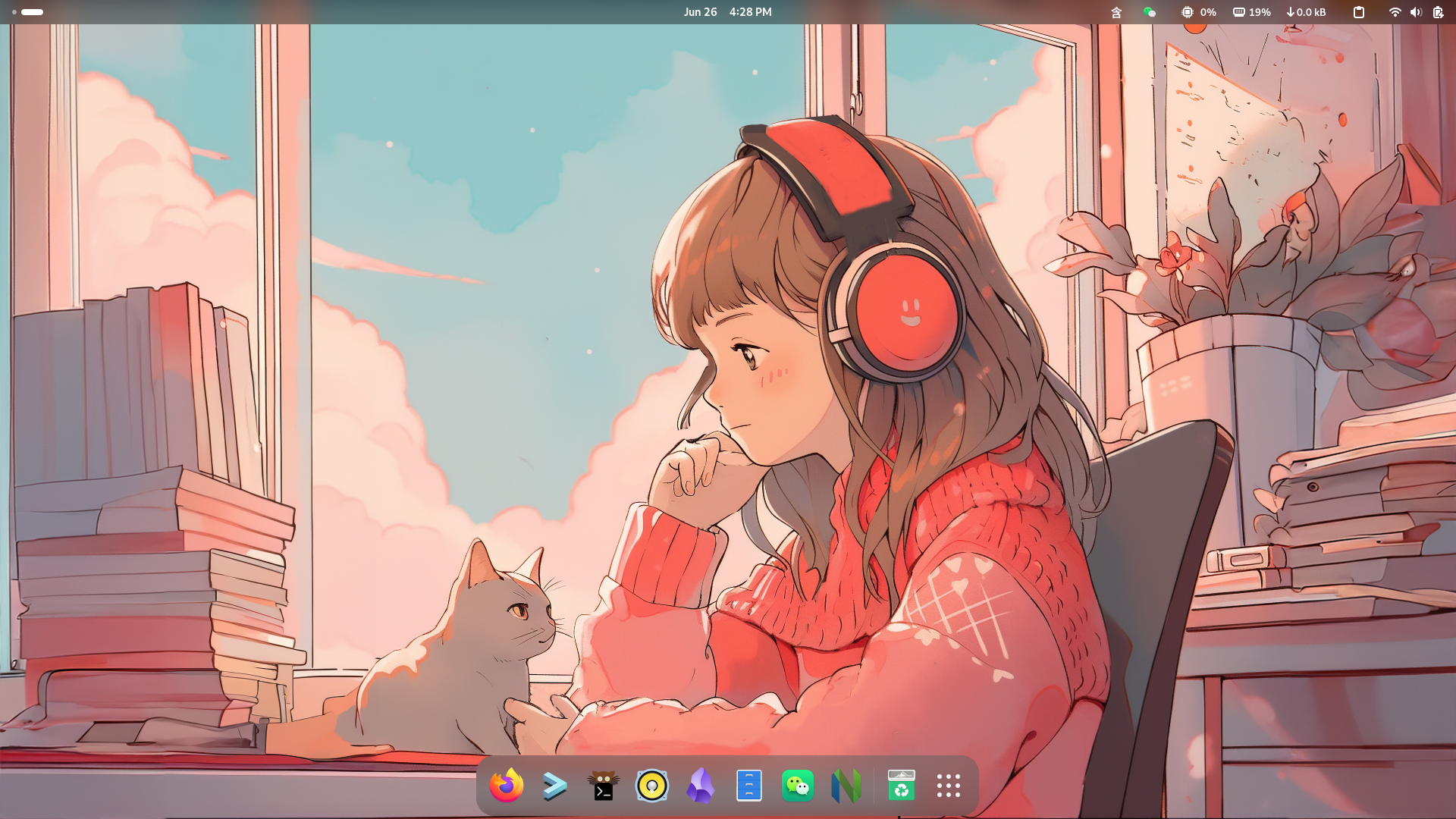Open the volume icon in top bar
Image resolution: width=1456 pixels, height=819 pixels.
[x=1416, y=12]
